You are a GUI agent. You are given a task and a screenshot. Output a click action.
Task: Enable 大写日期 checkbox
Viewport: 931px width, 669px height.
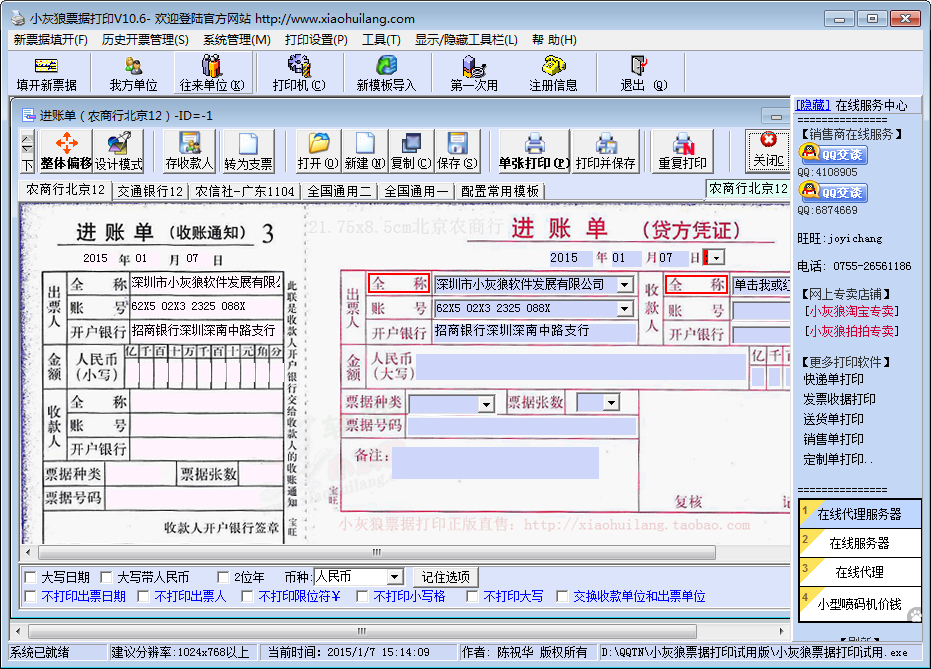[30, 578]
